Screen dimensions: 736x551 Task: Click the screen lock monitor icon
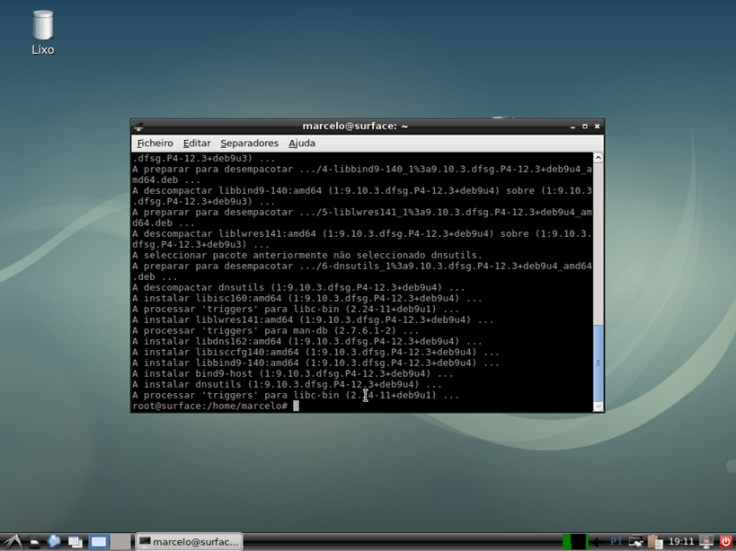point(707,541)
